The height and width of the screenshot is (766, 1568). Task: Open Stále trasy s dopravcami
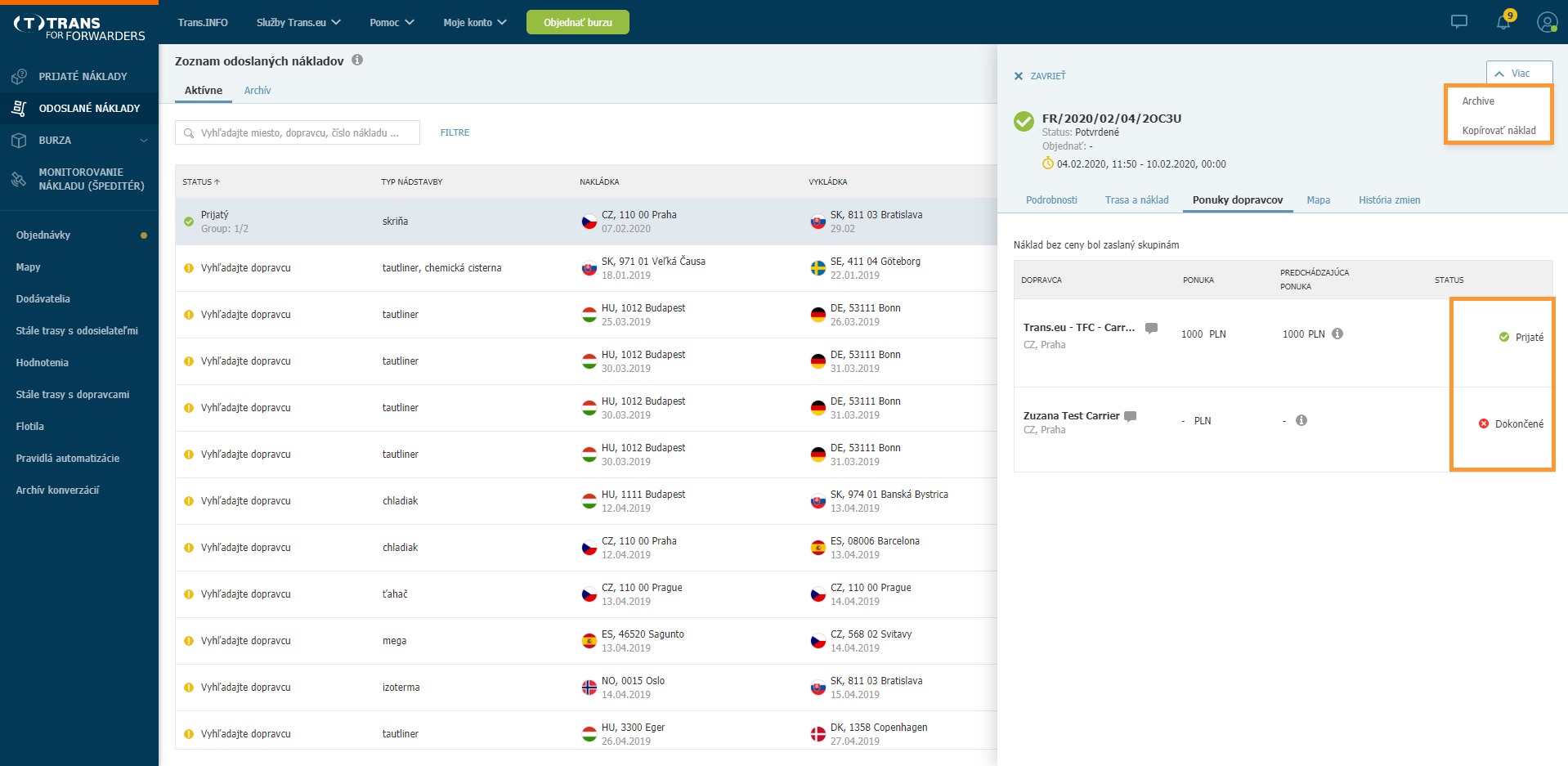point(73,395)
